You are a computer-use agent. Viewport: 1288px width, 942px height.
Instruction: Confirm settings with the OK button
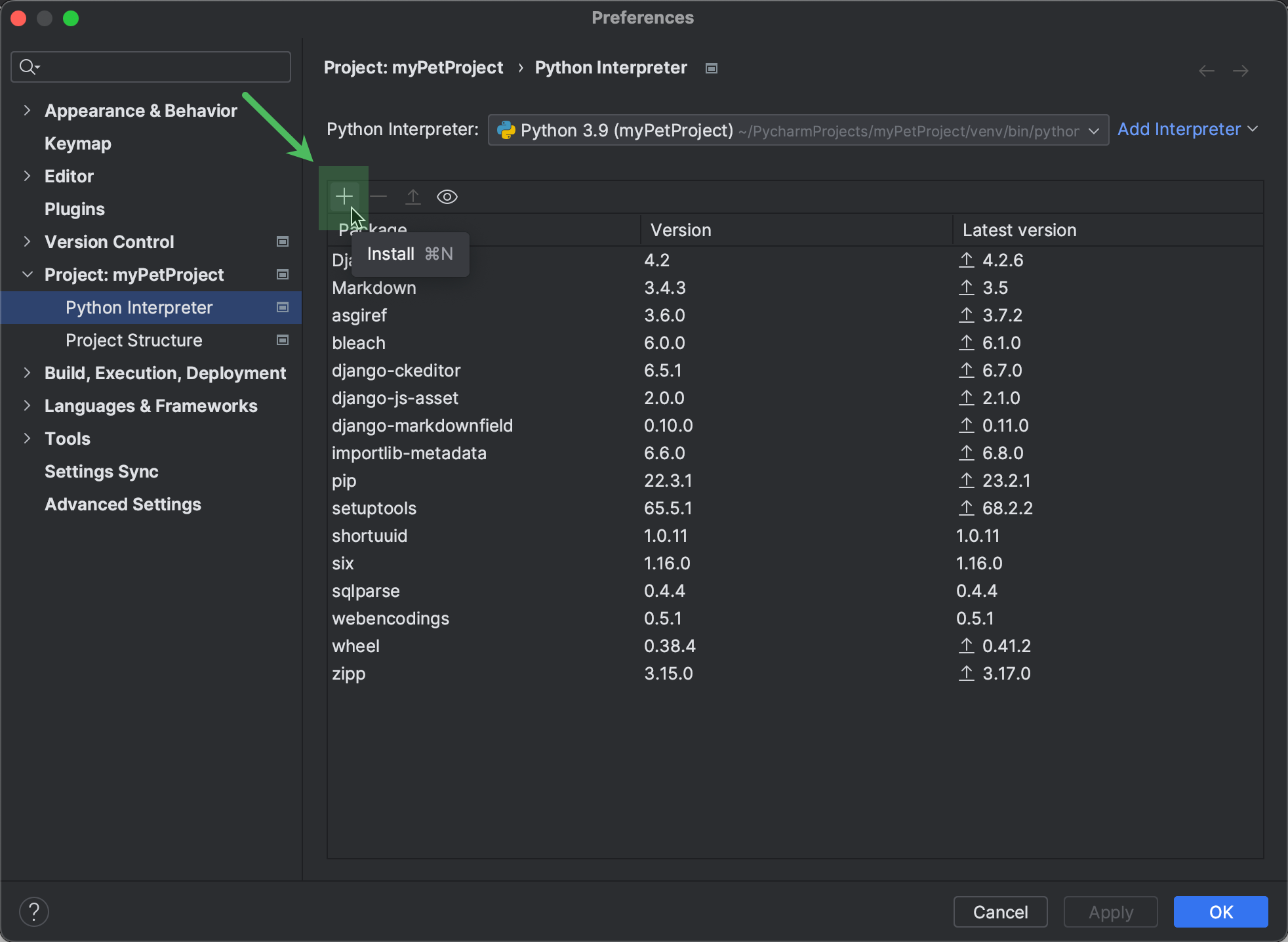(1220, 911)
